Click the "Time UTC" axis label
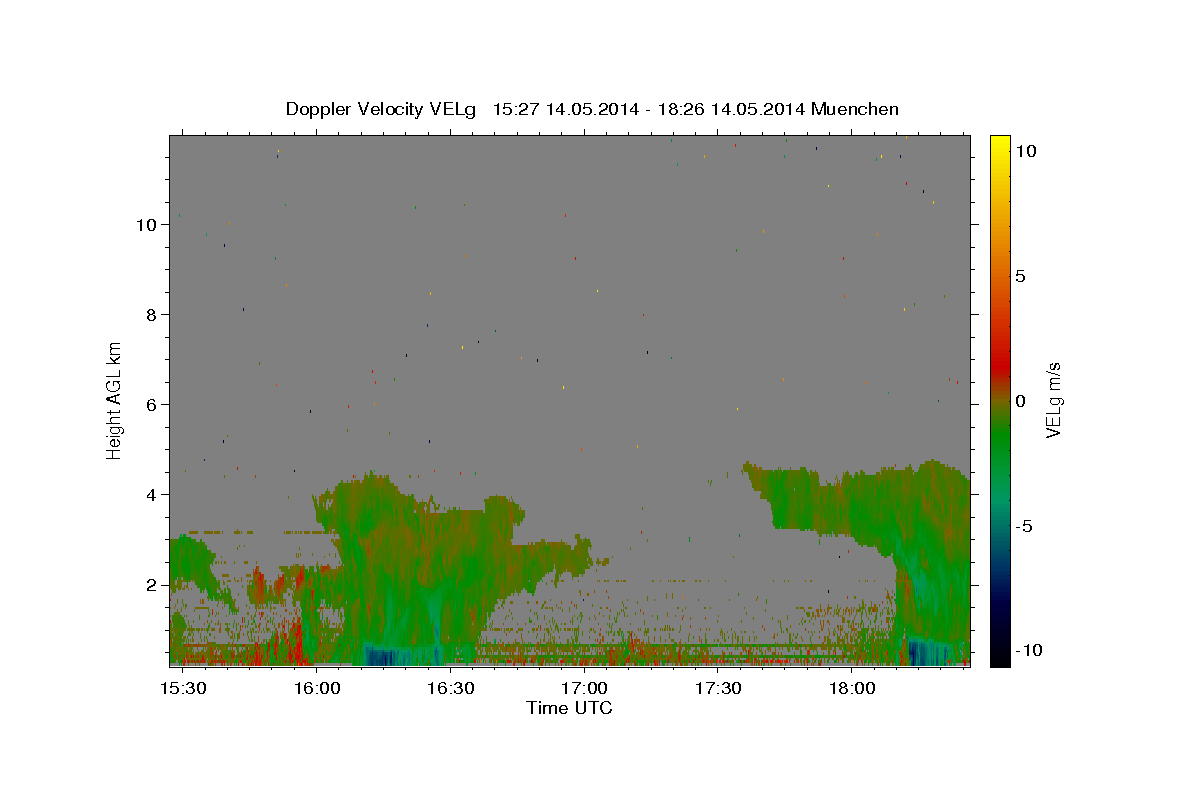Image resolution: width=1200 pixels, height=800 pixels. point(569,708)
